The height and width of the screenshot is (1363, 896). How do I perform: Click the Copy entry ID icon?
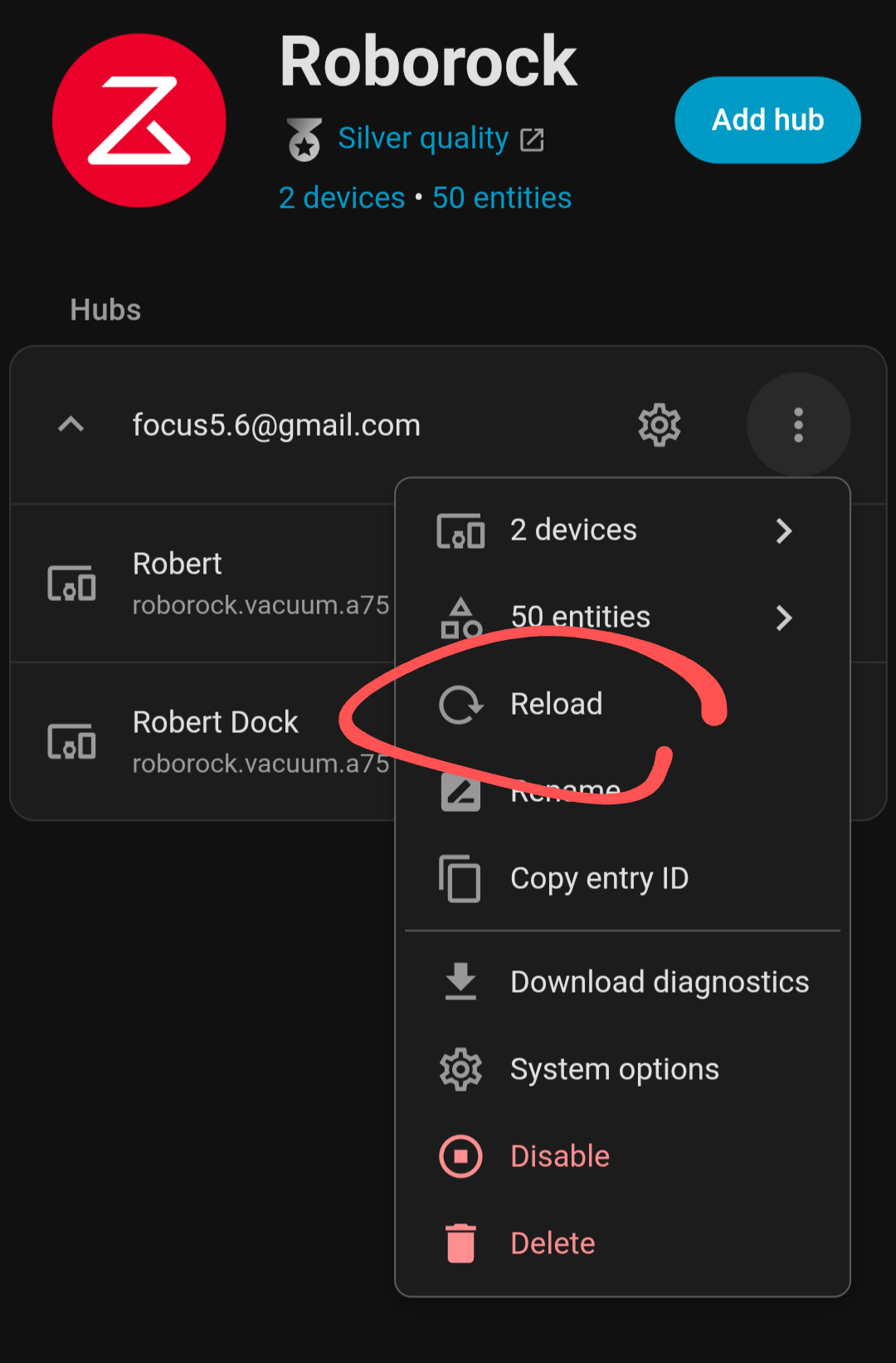pyautogui.click(x=460, y=878)
